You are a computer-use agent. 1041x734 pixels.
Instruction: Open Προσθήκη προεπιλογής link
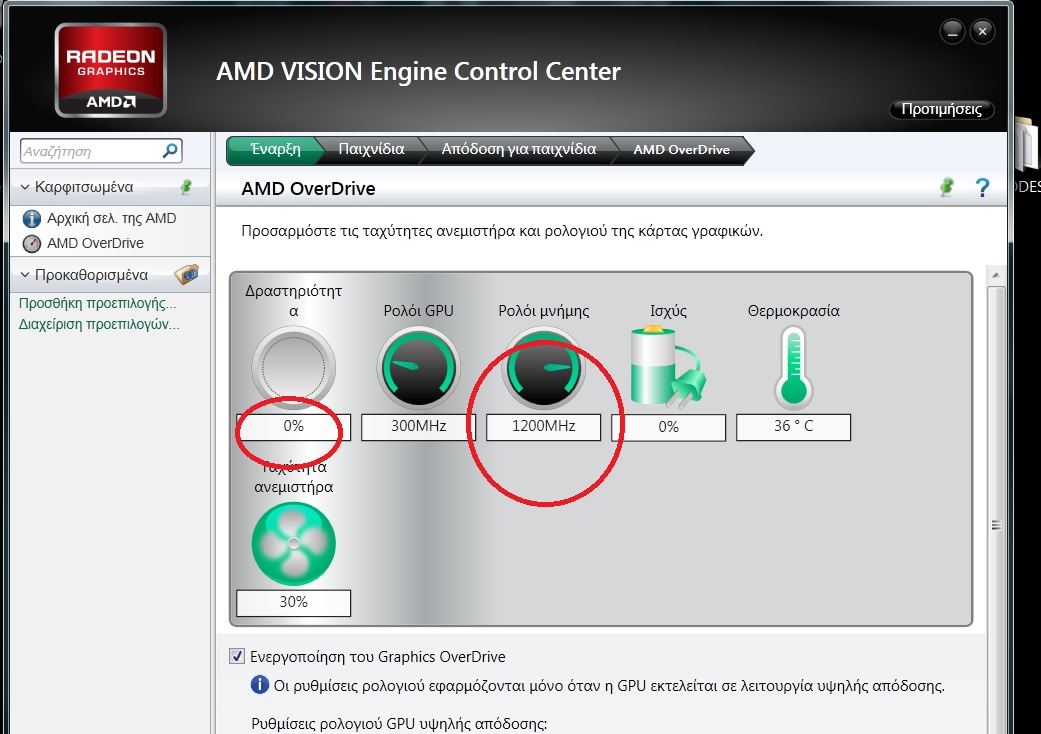coord(98,303)
